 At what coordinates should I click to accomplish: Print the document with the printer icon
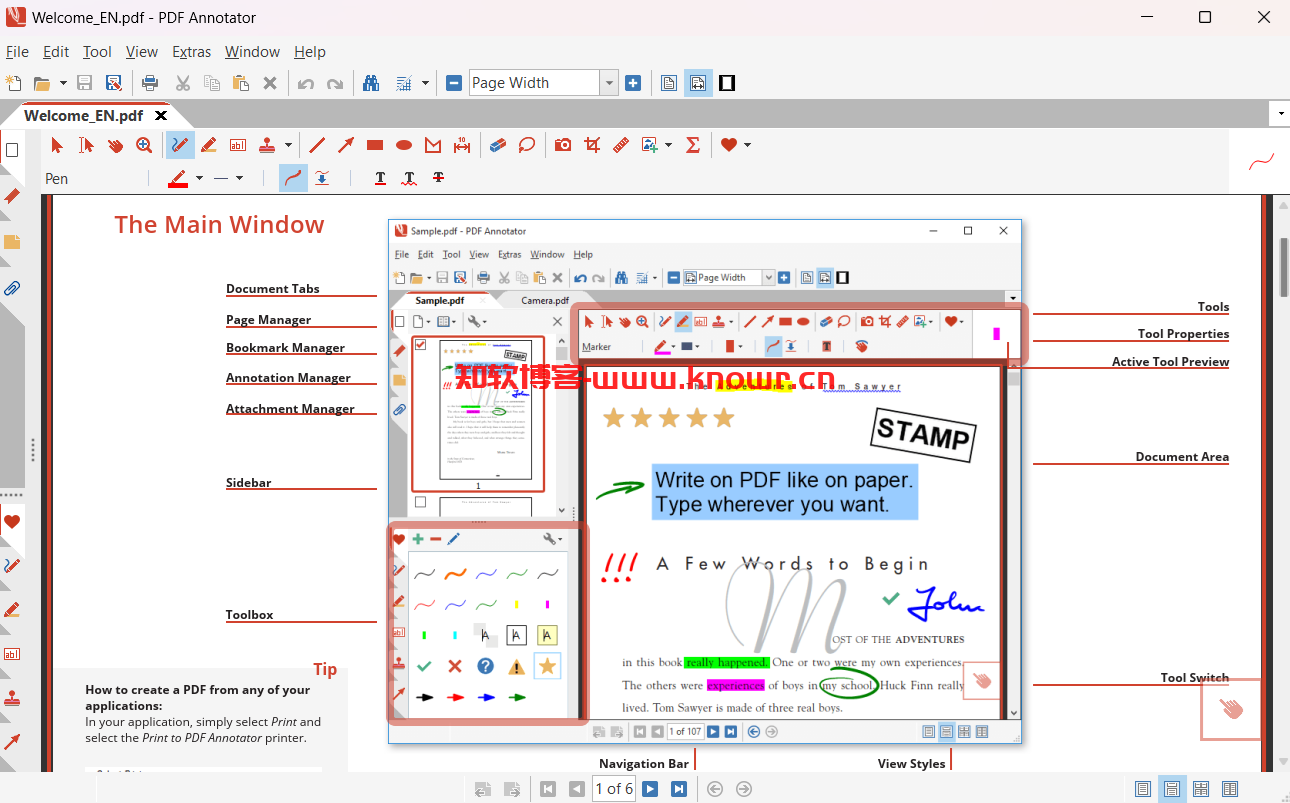(150, 83)
